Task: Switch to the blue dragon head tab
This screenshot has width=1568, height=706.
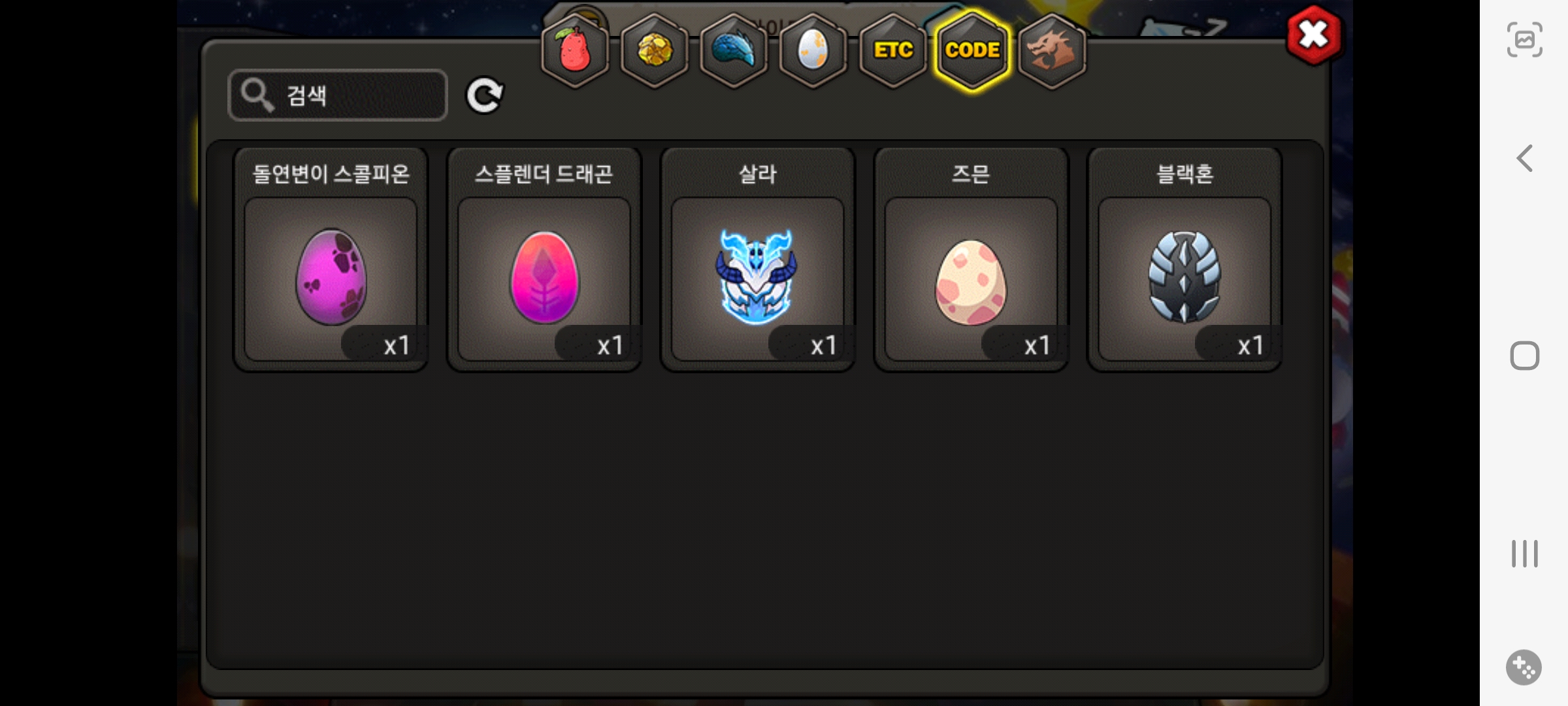Action: point(734,50)
